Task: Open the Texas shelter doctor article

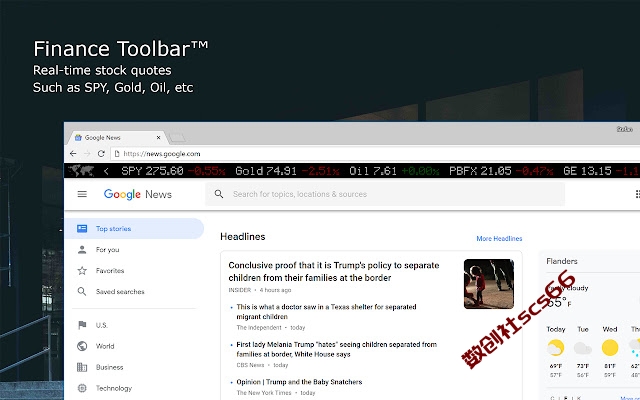Action: click(326, 312)
